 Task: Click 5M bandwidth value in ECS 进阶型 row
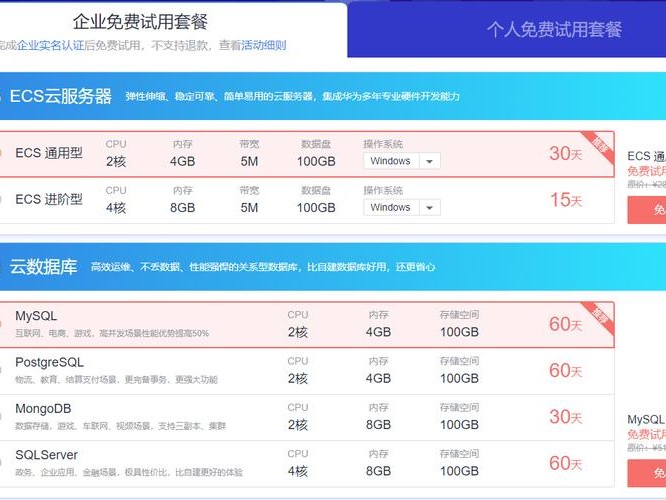pos(249,208)
